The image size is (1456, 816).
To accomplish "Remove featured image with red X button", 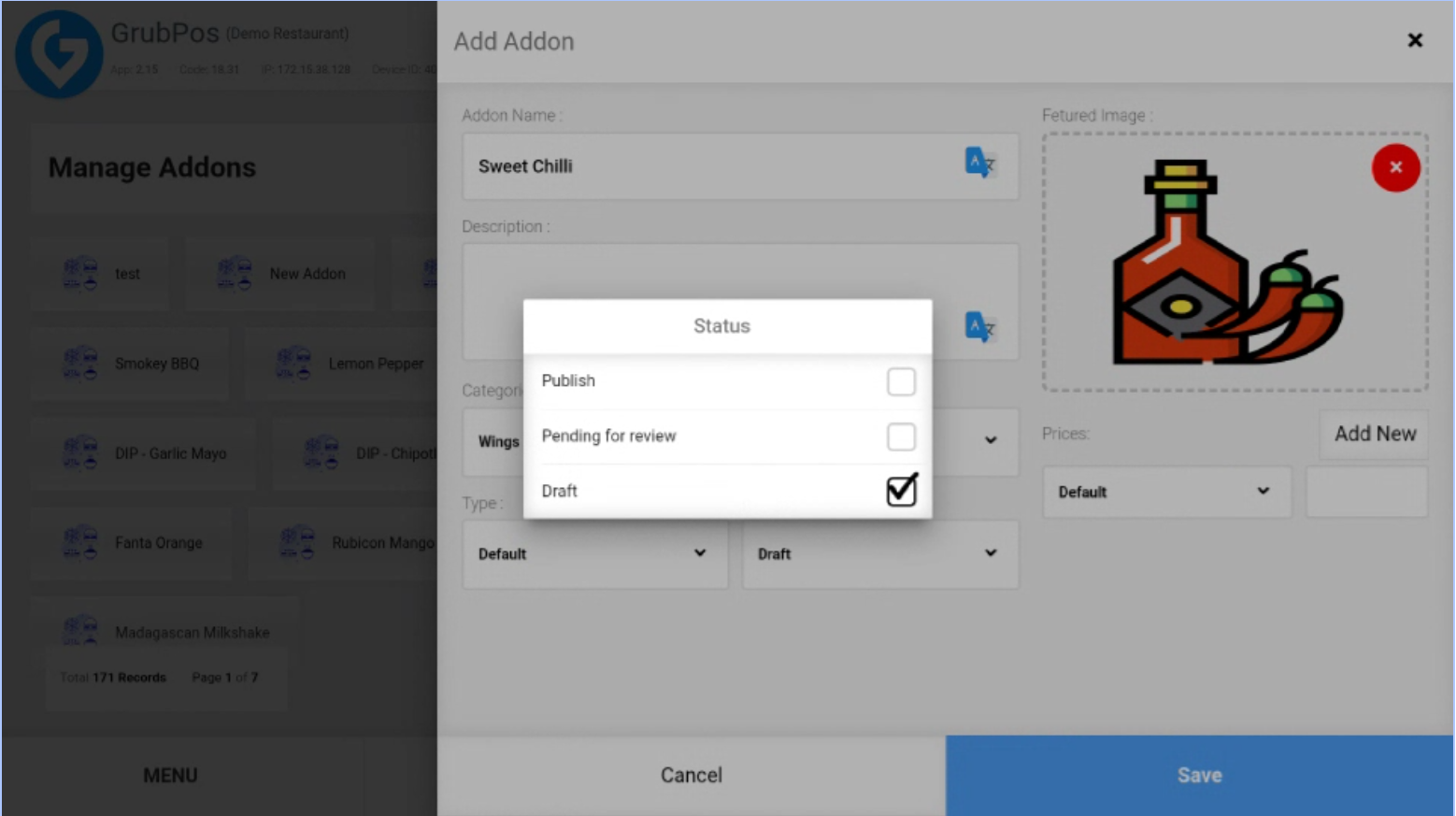I will point(1395,167).
